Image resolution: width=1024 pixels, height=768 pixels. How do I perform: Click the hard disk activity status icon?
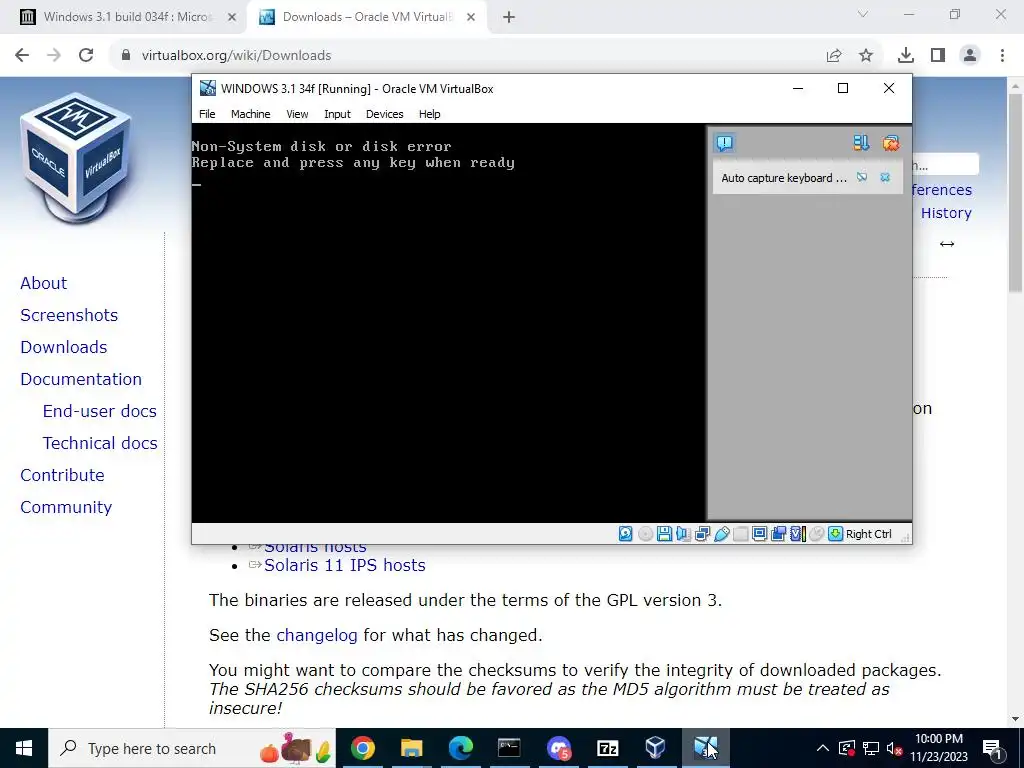point(626,534)
